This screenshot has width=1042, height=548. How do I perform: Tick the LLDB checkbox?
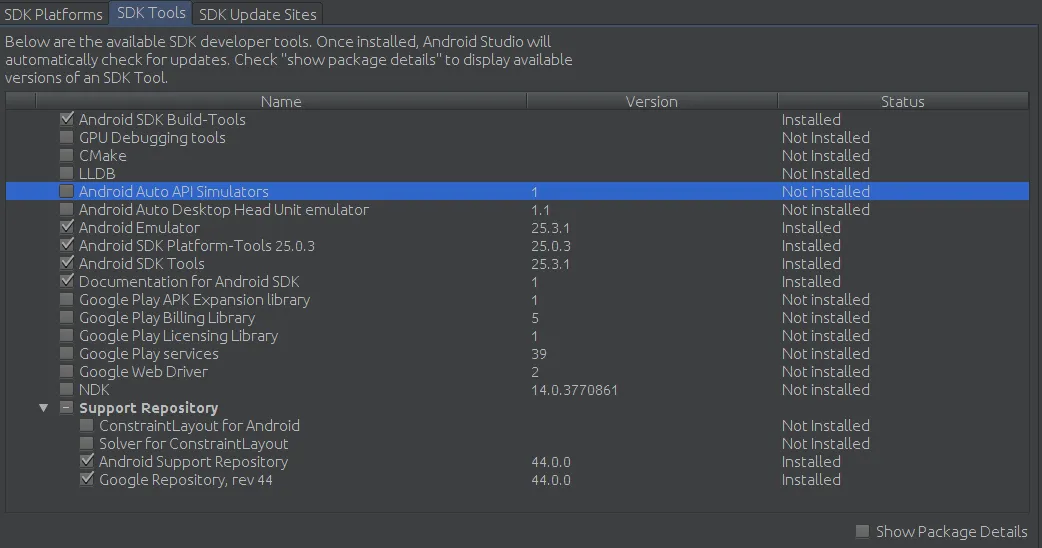(x=67, y=174)
